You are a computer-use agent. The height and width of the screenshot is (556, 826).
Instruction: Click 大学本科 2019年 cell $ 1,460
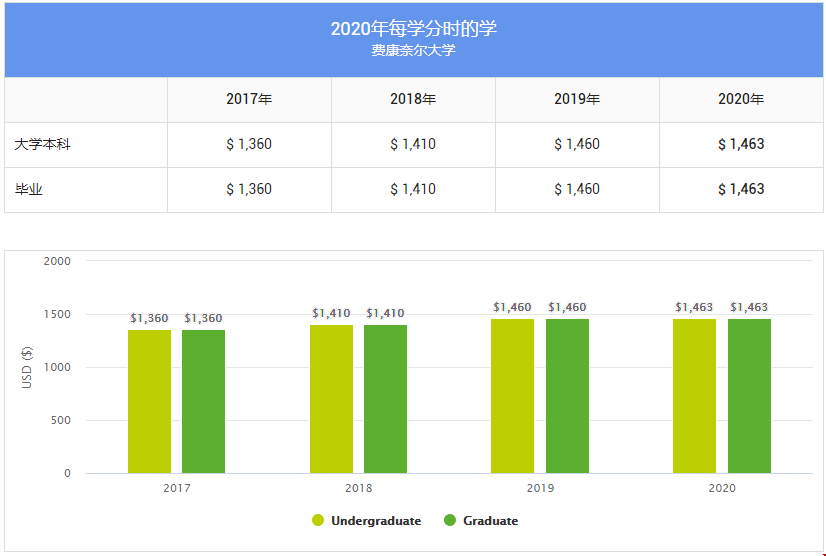coord(577,144)
